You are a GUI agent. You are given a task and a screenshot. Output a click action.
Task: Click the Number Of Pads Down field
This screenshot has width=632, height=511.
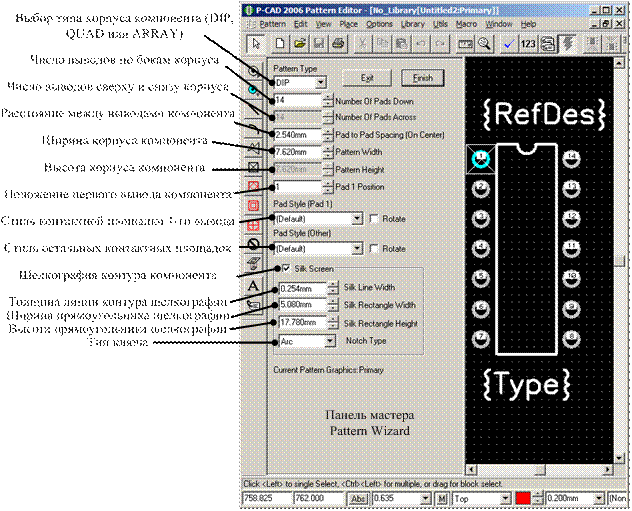pyautogui.click(x=298, y=100)
